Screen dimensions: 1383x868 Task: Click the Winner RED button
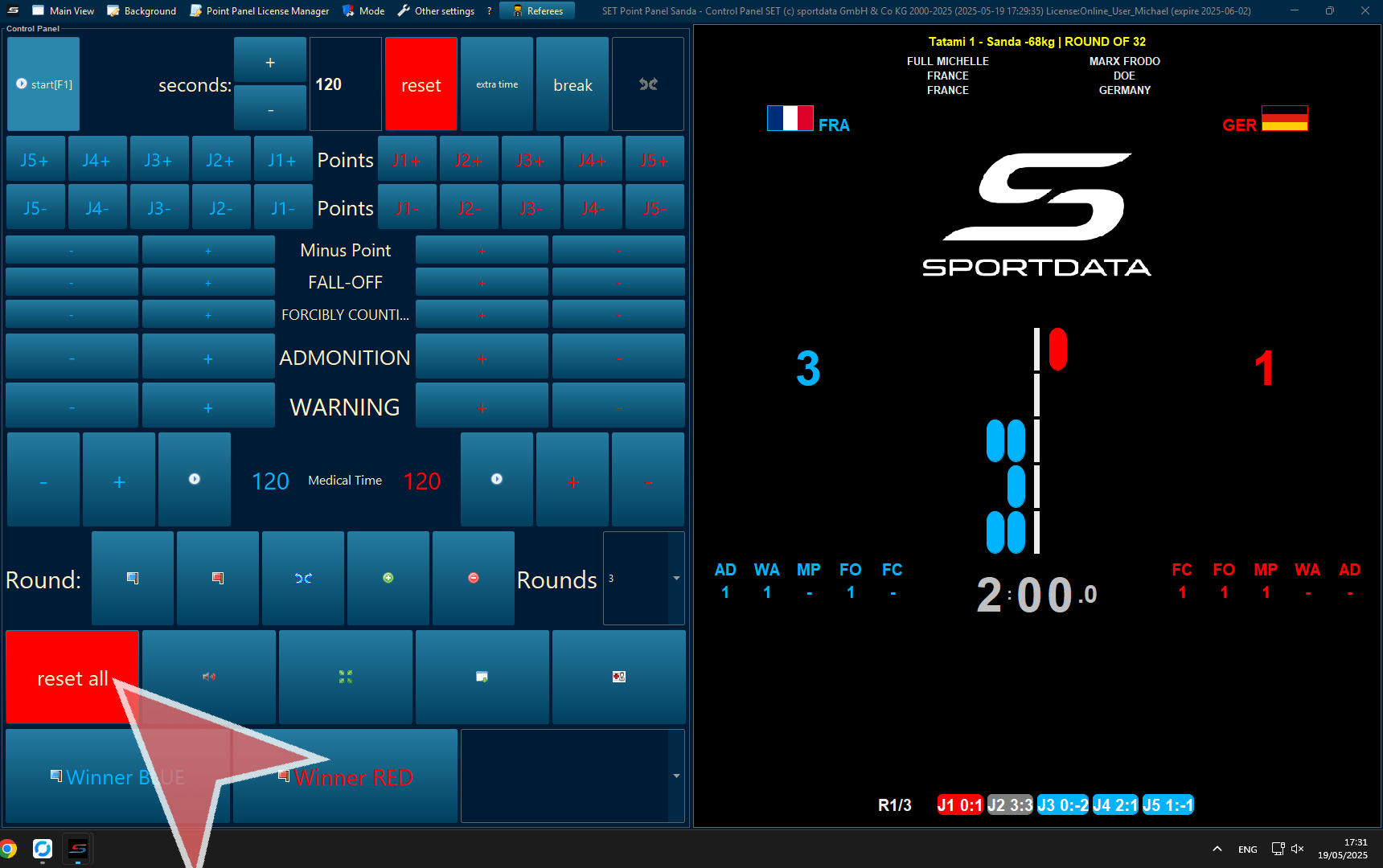point(346,776)
